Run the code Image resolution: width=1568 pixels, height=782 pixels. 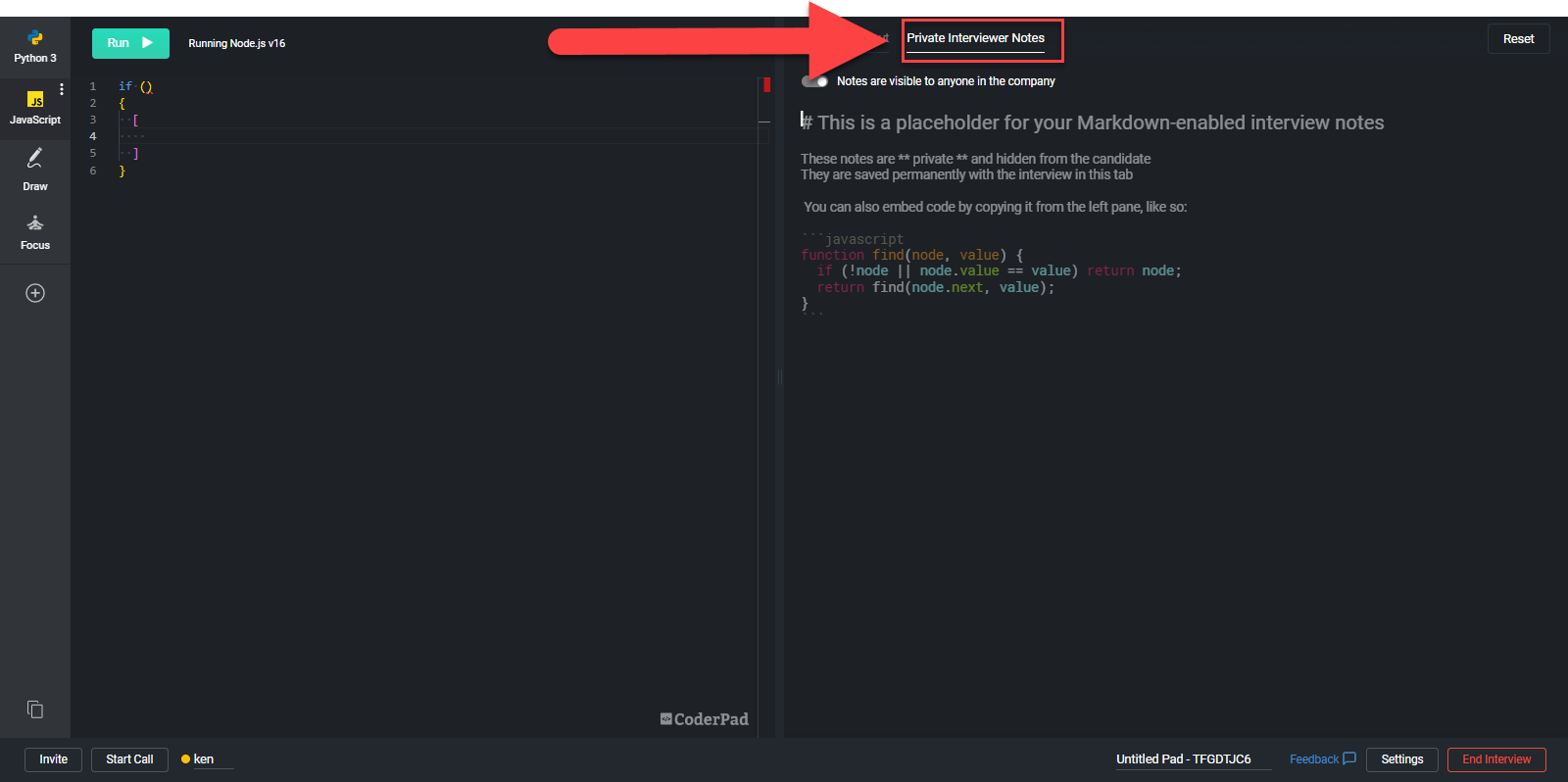pos(130,43)
